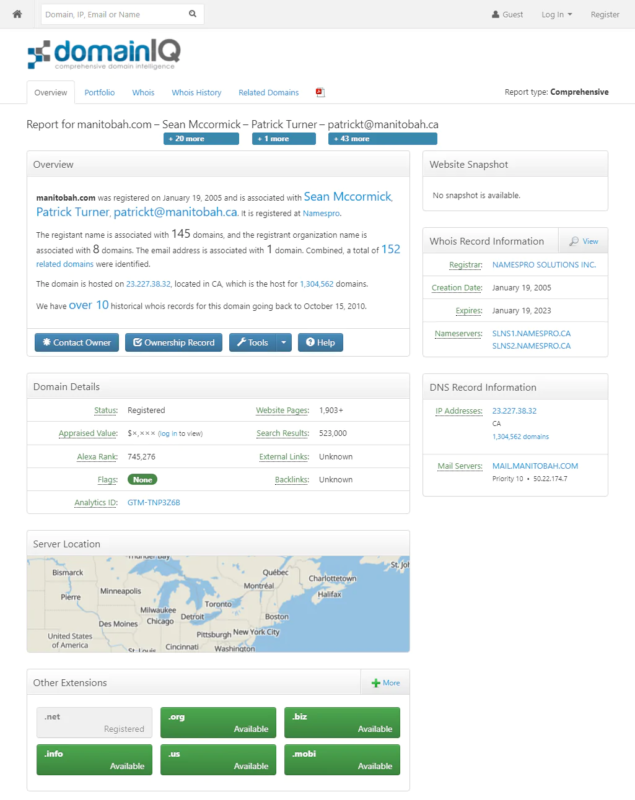Click the Guest account text
Image resolution: width=635 pixels, height=800 pixels.
513,14
